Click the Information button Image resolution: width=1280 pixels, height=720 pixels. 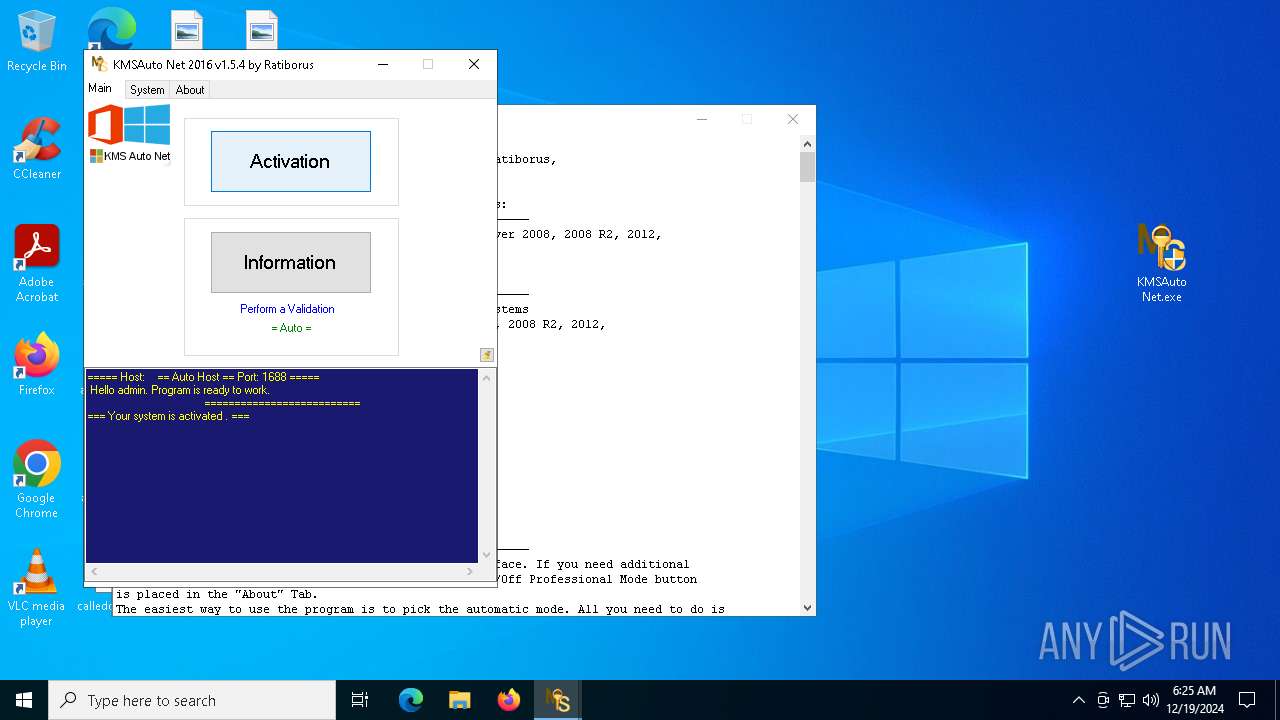click(x=290, y=262)
